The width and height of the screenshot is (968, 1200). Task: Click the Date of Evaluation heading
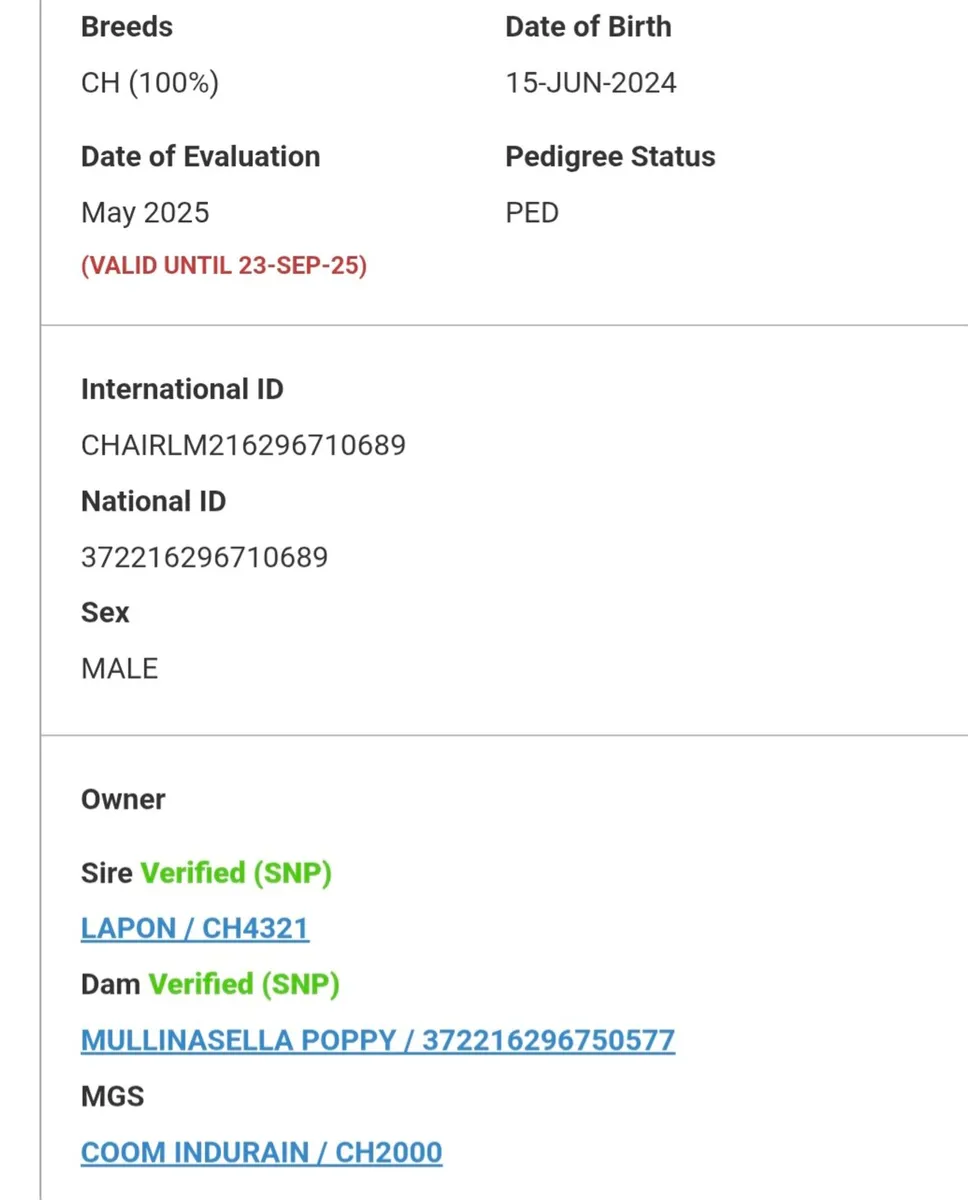click(200, 157)
